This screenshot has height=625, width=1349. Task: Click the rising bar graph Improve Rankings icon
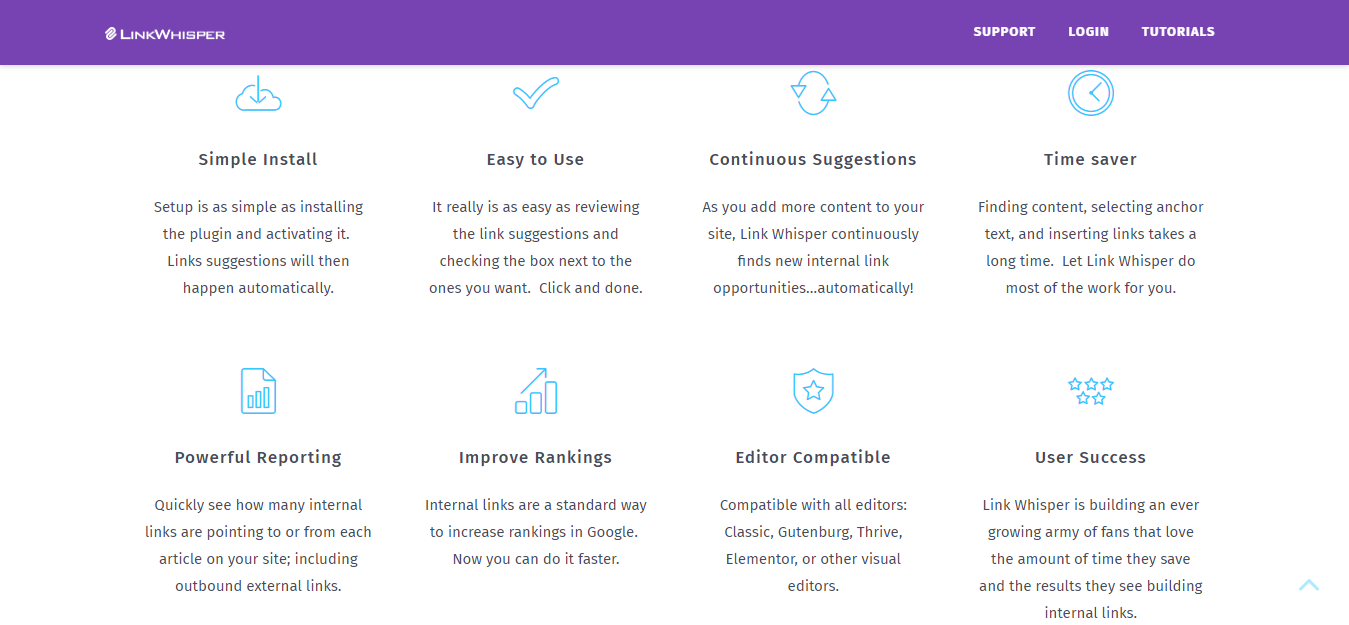click(536, 391)
